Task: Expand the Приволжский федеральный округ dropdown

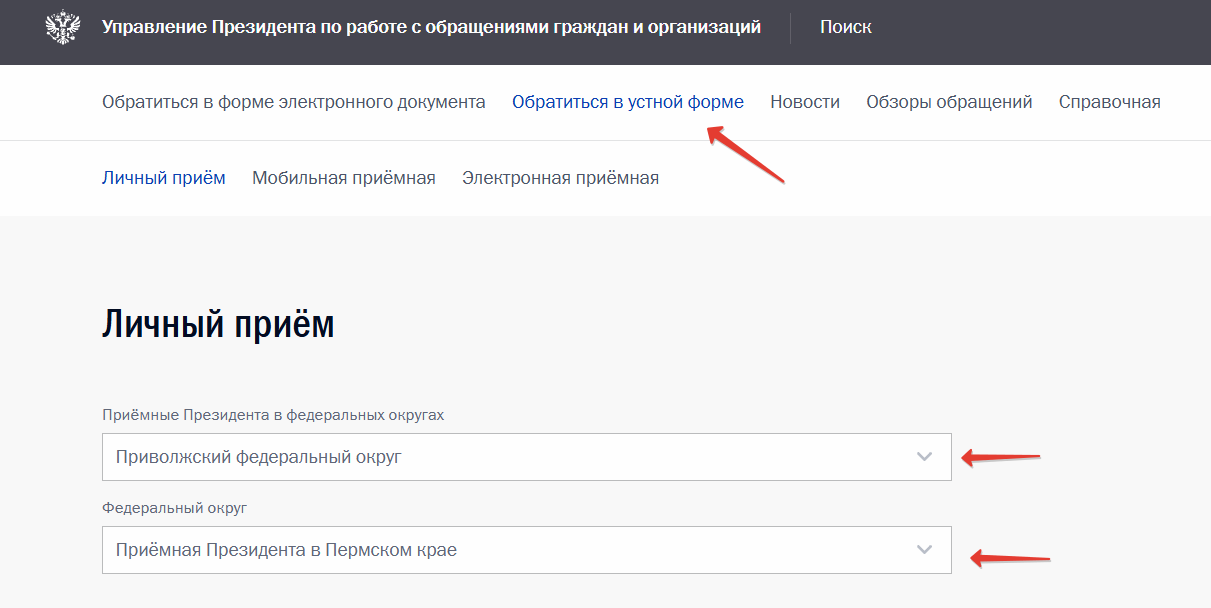Action: coord(527,457)
